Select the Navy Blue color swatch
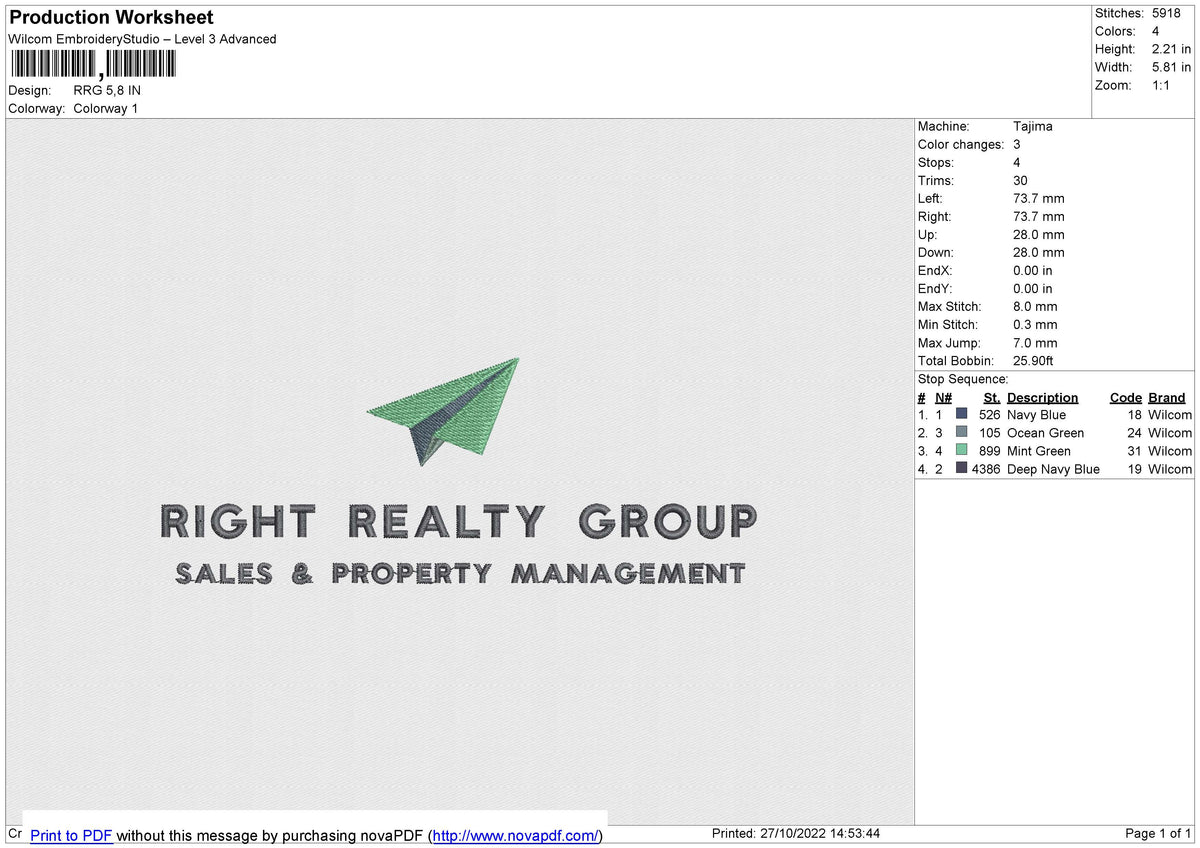The image size is (1200, 848). [x=962, y=414]
